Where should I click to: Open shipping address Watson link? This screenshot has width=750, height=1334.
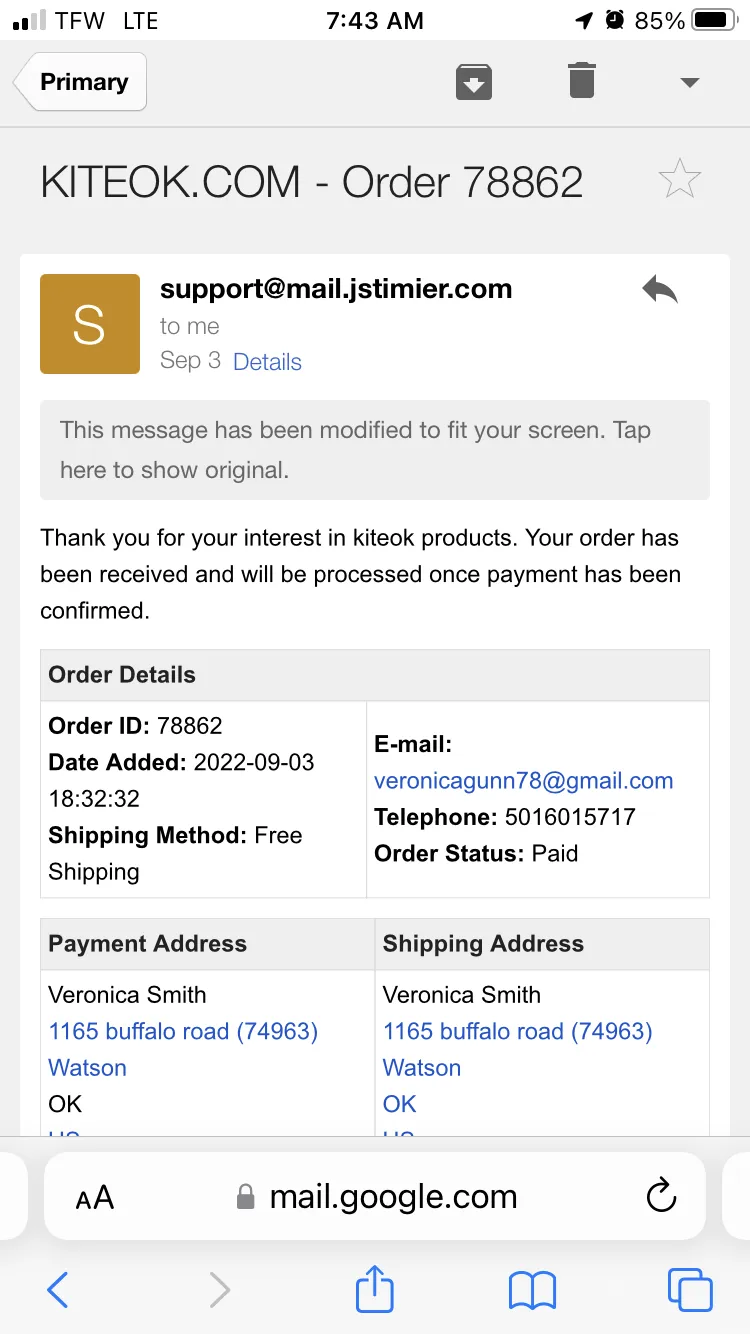click(422, 1068)
